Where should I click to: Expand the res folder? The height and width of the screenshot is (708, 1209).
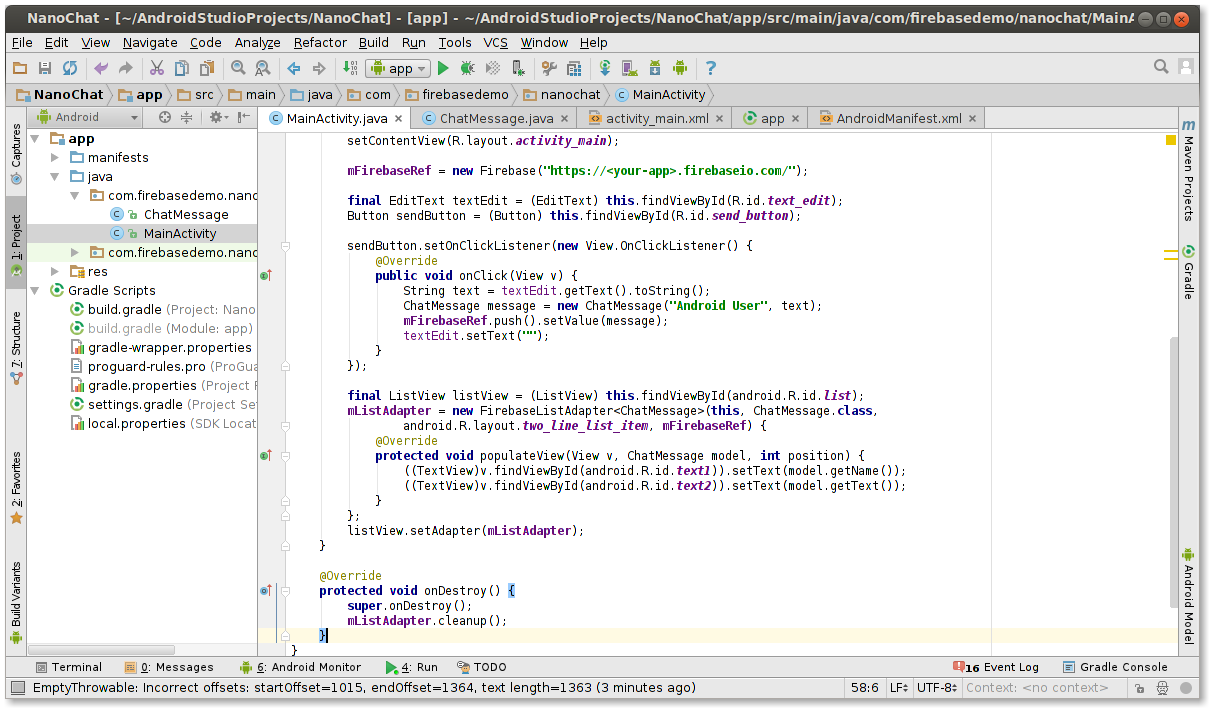(x=55, y=272)
